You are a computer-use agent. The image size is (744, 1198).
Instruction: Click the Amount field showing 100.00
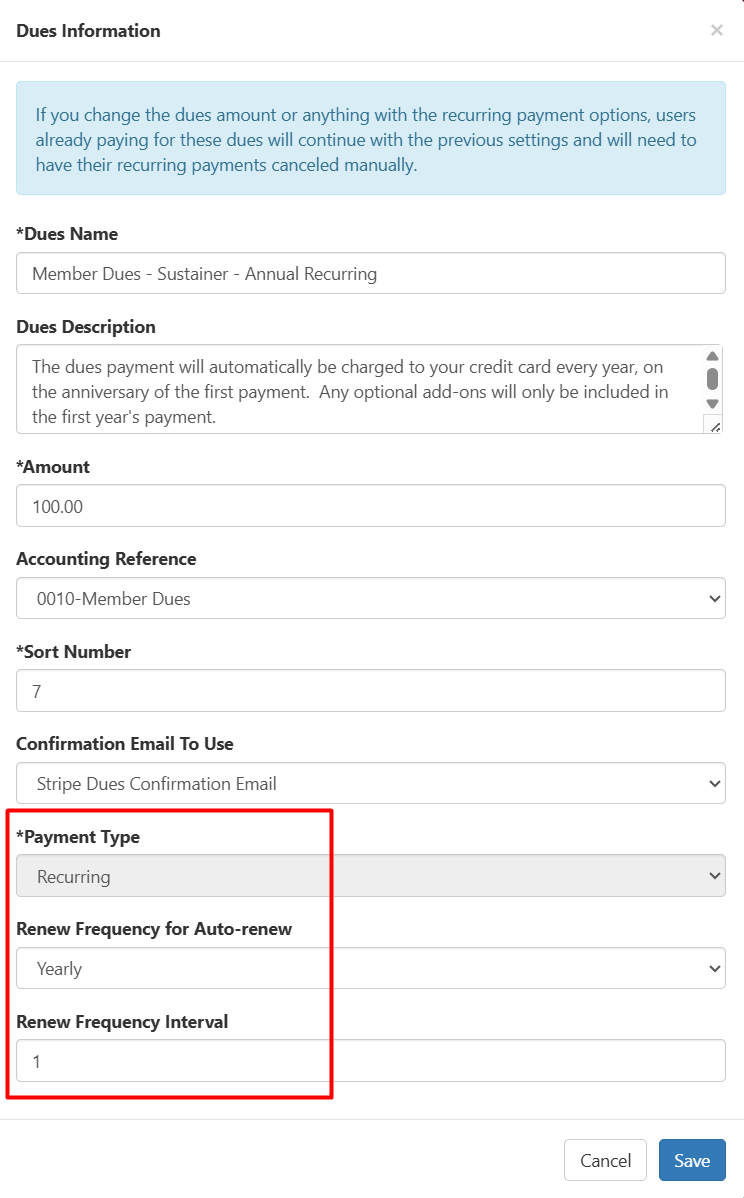pos(370,506)
